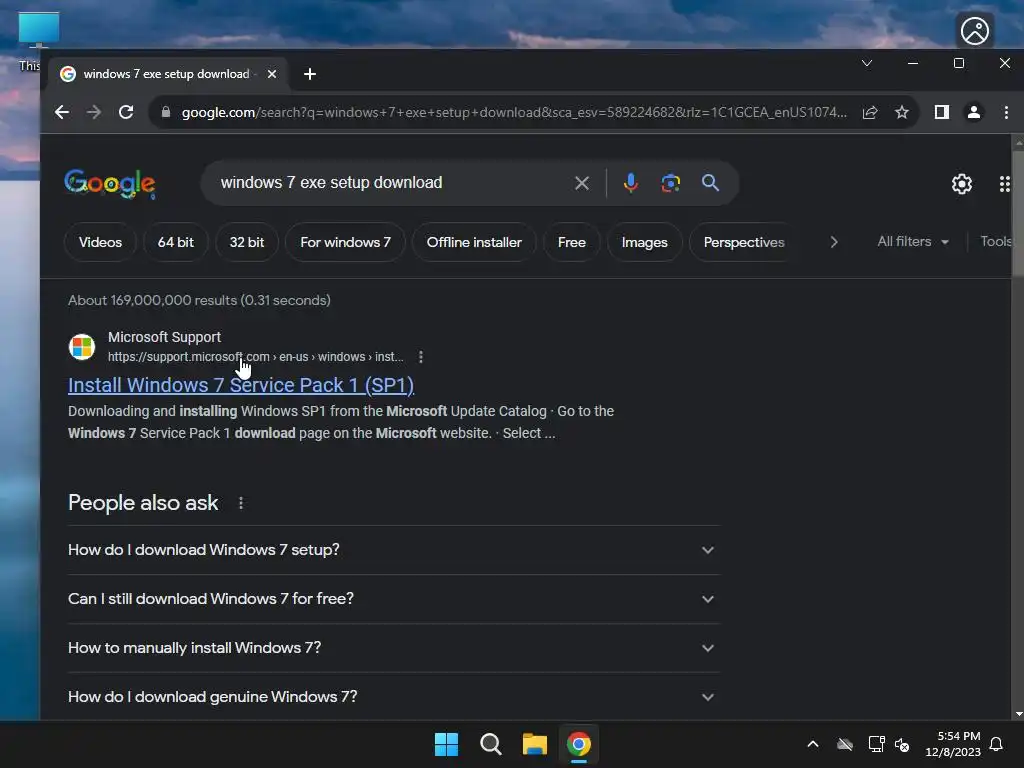Viewport: 1024px width, 768px height.
Task: Expand Can I still download Windows 7 free
Action: (394, 599)
